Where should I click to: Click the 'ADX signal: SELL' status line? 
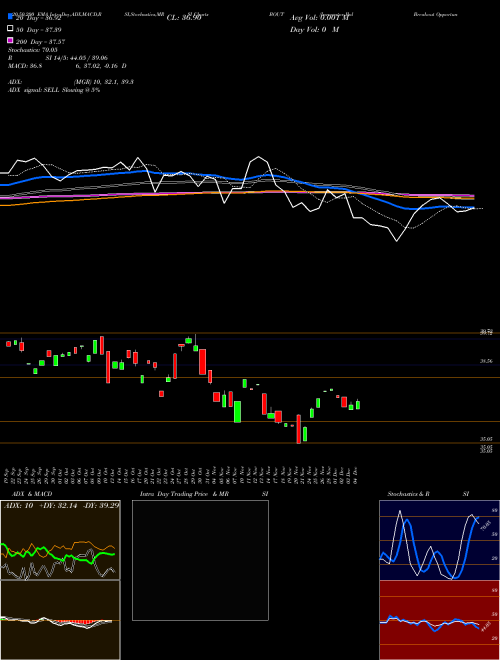[x=54, y=90]
